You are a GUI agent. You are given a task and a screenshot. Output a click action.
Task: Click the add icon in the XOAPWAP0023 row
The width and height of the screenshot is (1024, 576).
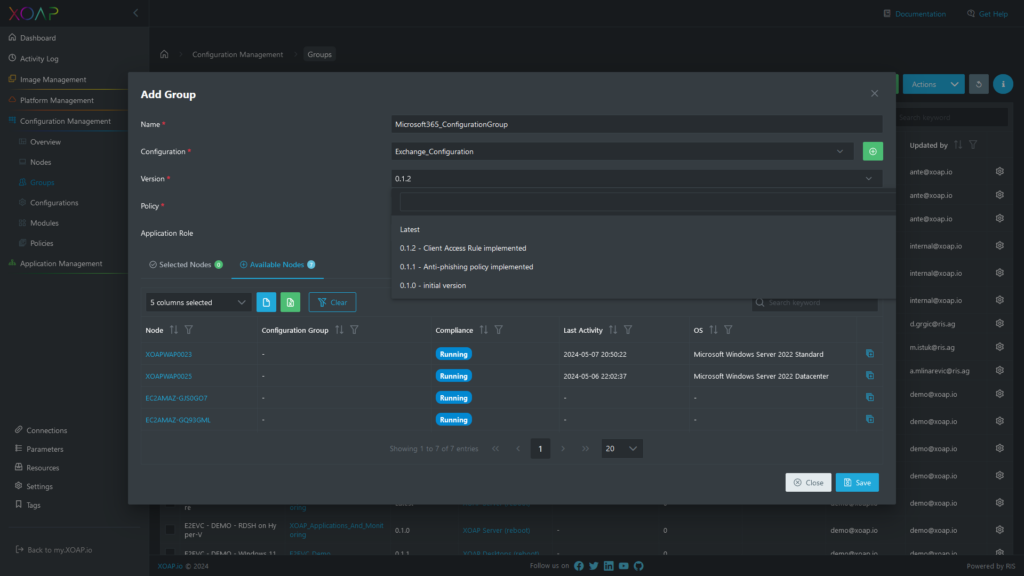point(870,354)
